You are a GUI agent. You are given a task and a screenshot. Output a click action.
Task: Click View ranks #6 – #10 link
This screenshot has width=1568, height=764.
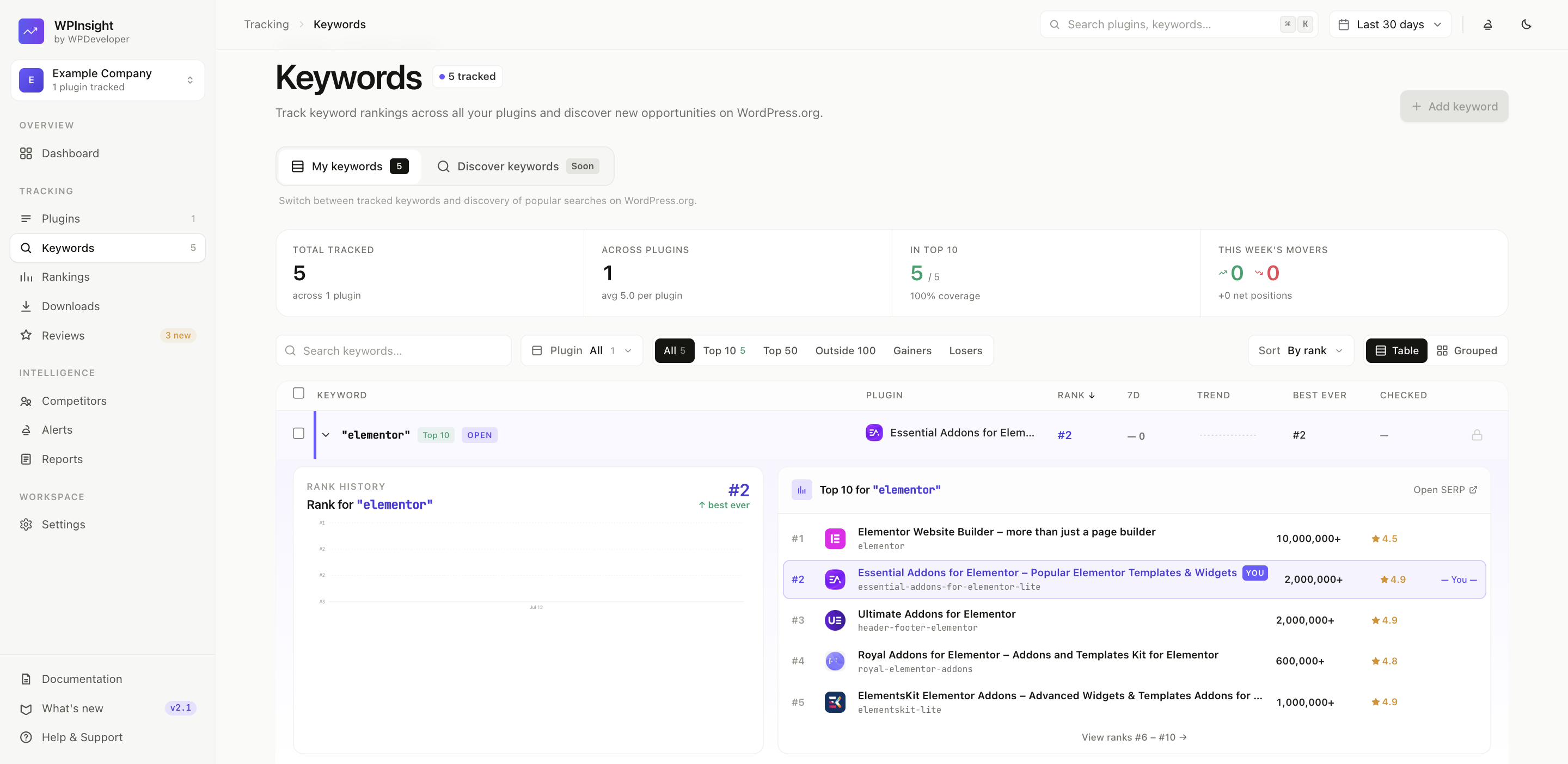[1134, 737]
